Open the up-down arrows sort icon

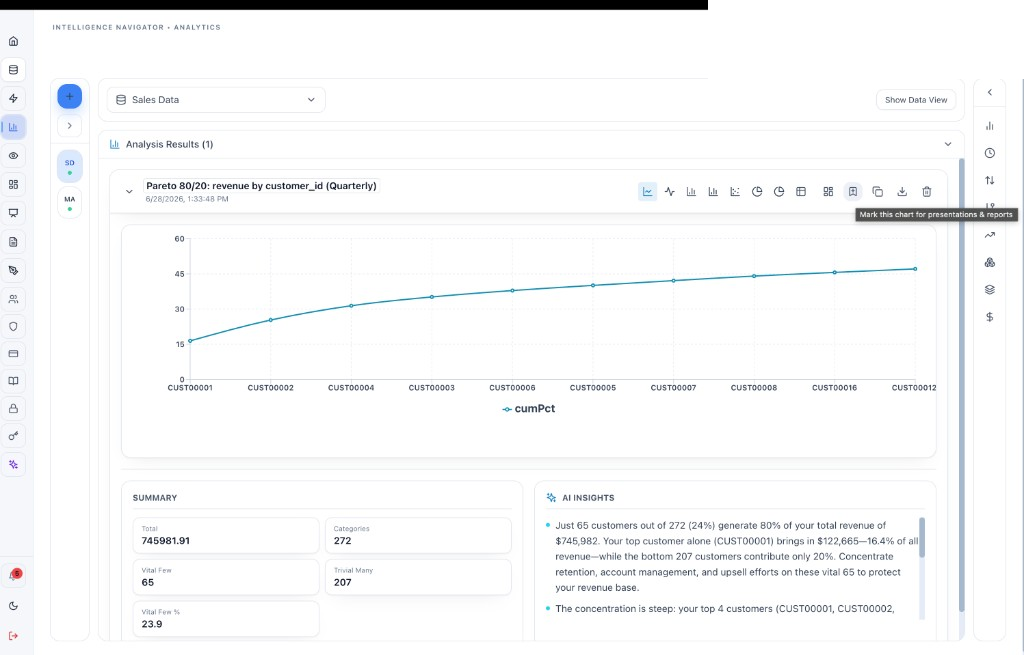click(x=990, y=180)
